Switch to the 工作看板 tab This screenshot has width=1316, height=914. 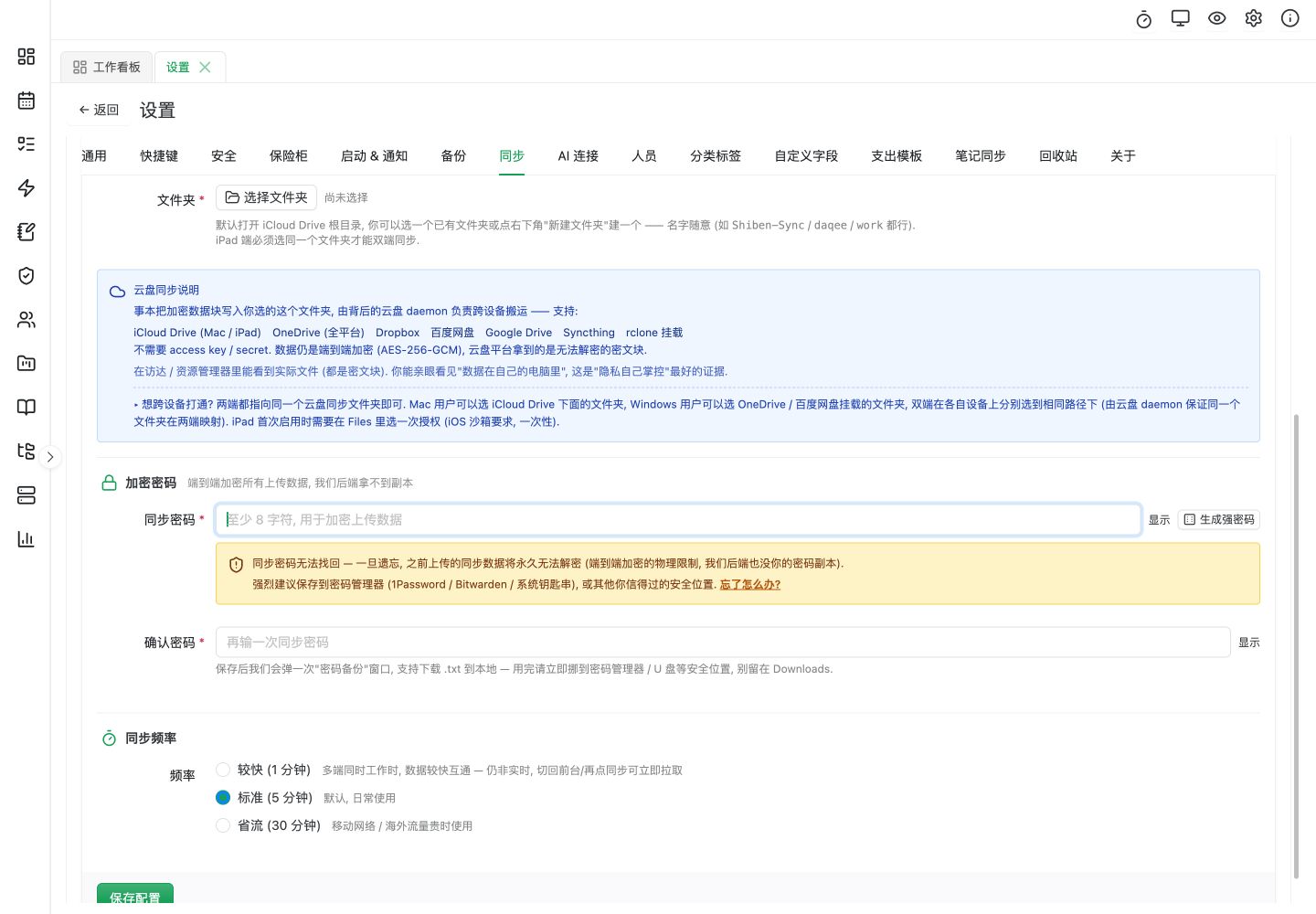tap(107, 67)
